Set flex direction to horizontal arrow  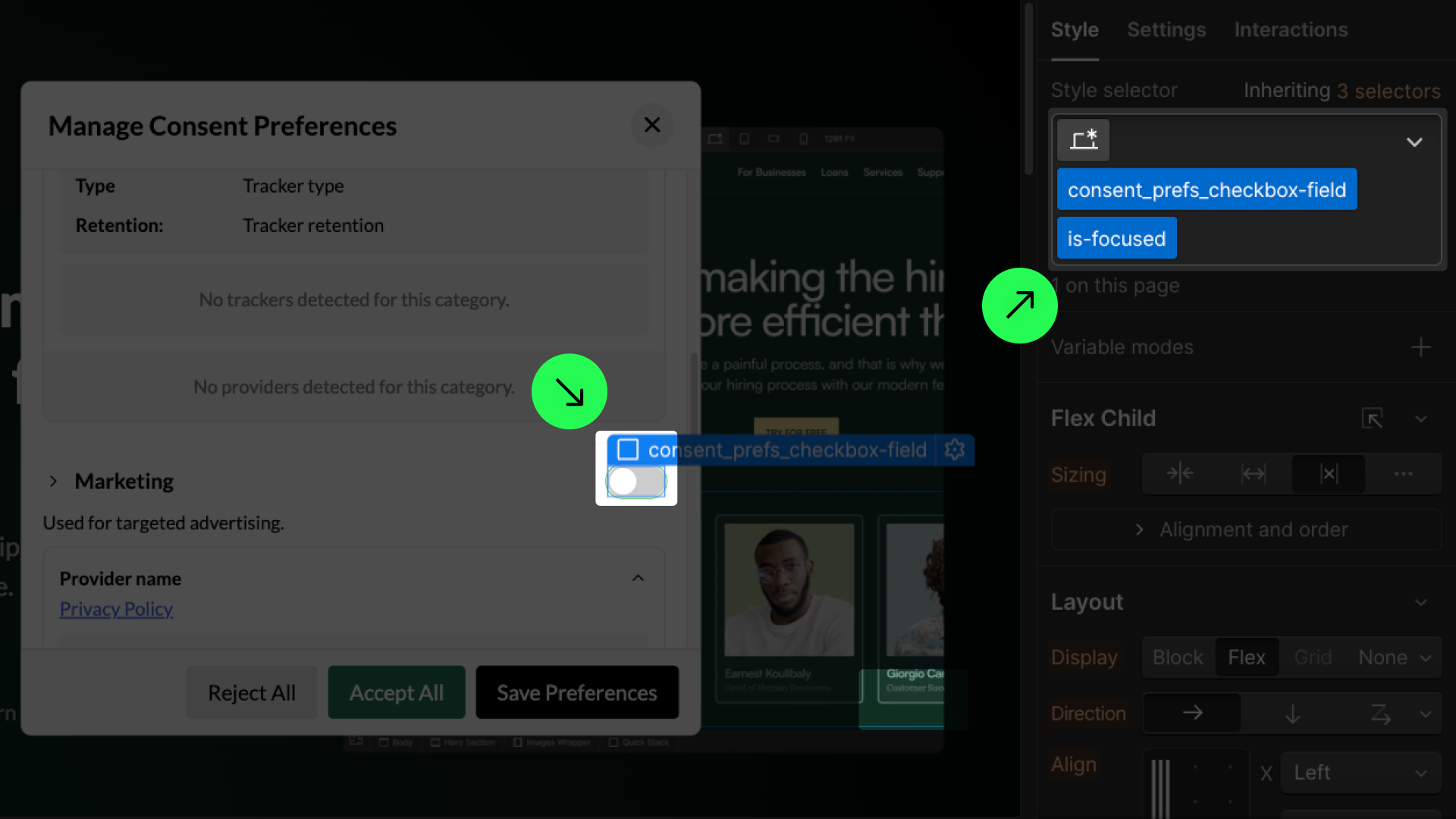[x=1192, y=714]
